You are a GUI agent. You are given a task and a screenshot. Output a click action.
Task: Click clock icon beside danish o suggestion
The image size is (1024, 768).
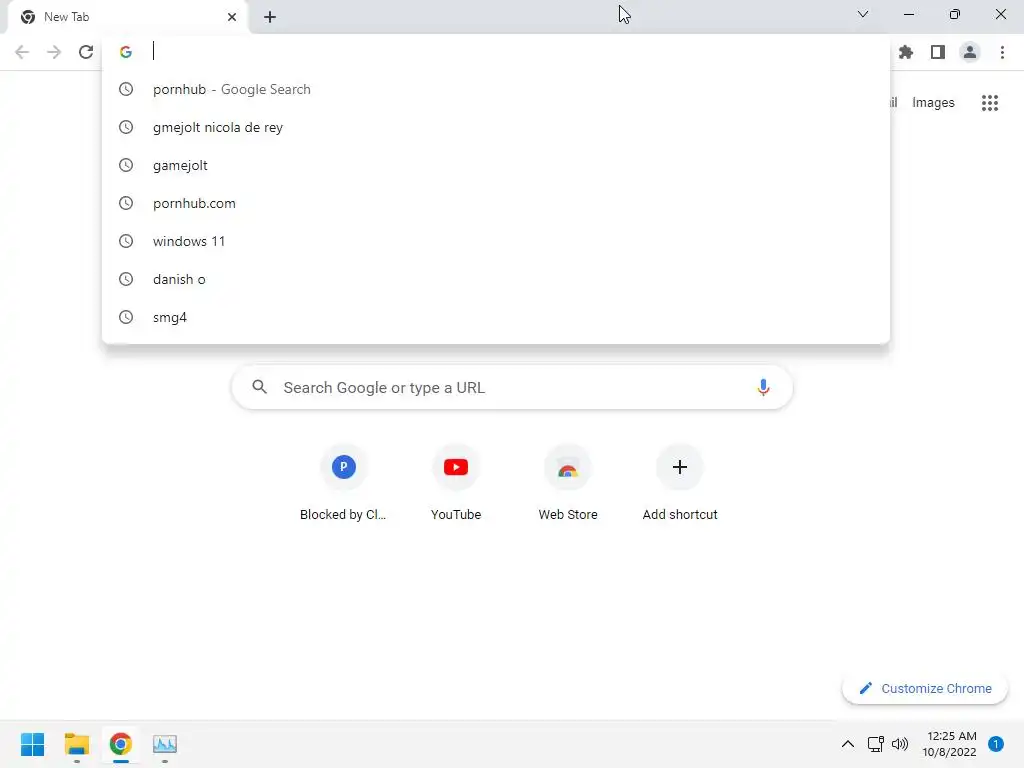(x=126, y=279)
